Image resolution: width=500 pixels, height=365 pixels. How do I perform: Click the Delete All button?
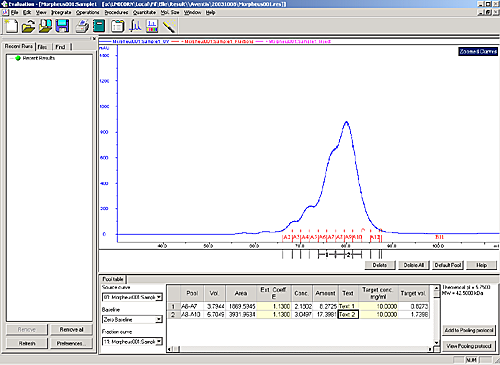pyautogui.click(x=414, y=265)
